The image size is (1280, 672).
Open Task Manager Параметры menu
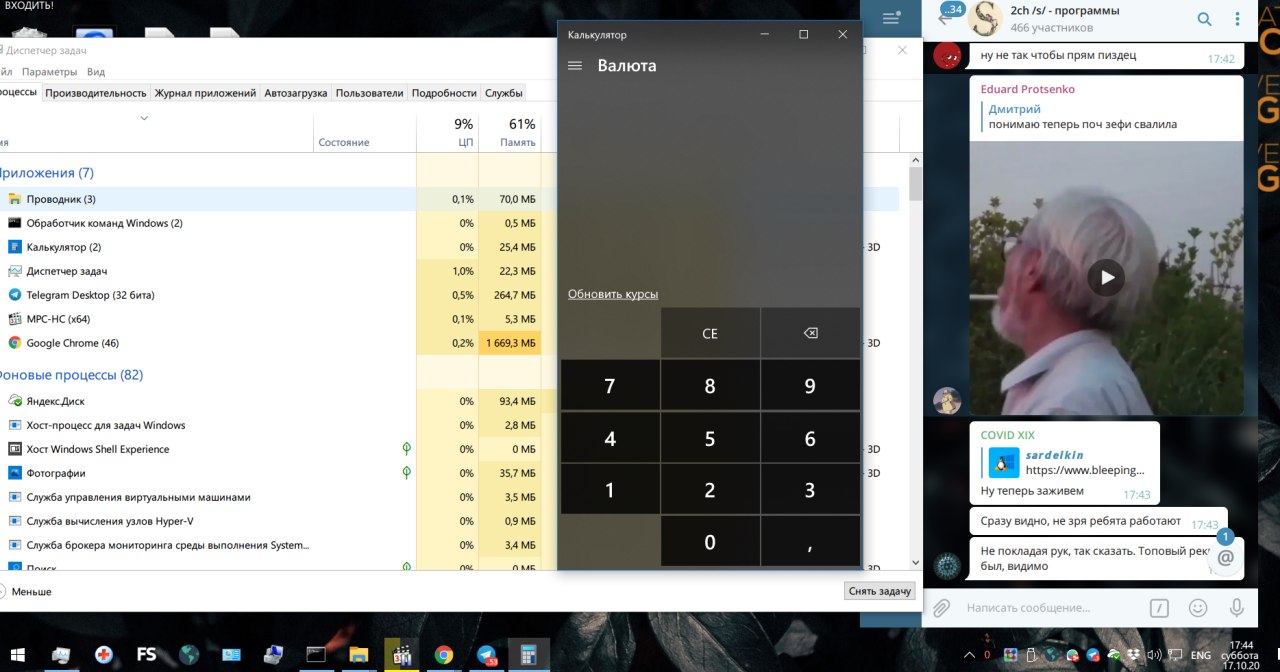click(49, 72)
